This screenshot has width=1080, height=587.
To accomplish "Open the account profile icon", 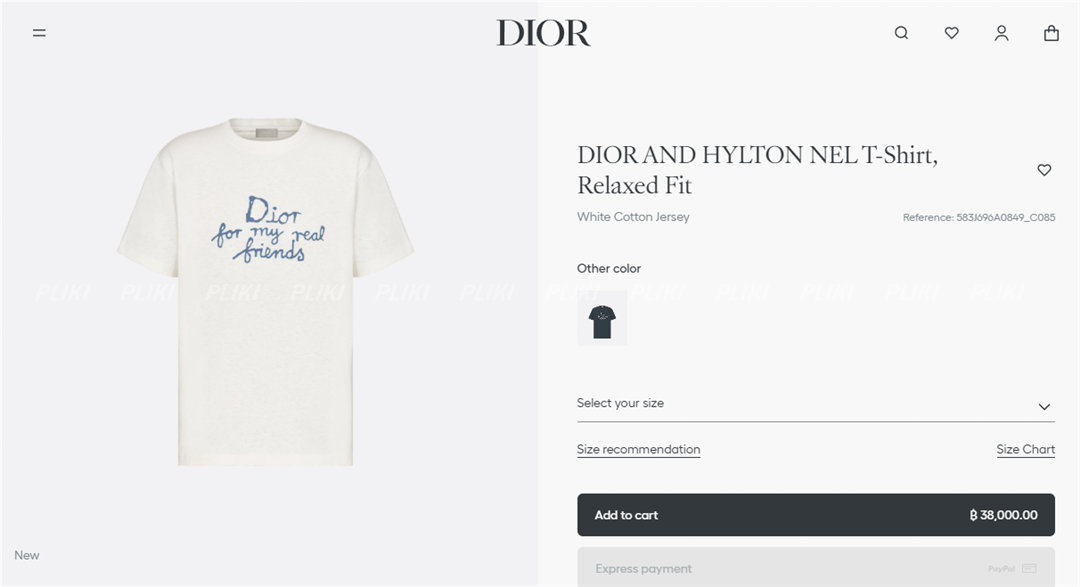I will [x=1001, y=33].
